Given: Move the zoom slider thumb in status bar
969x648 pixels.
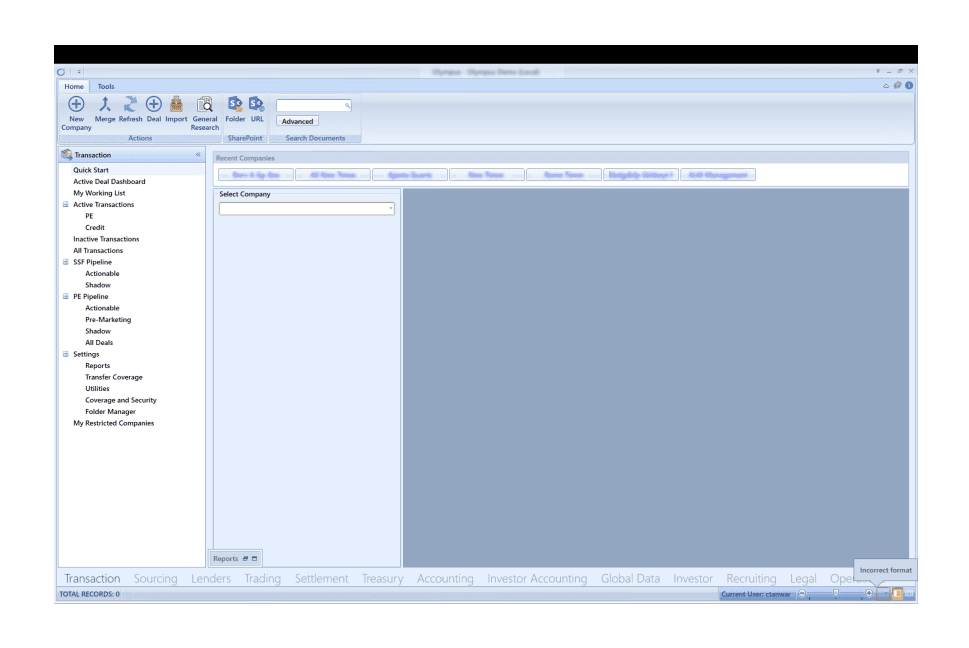Looking at the screenshot, I should (x=836, y=594).
